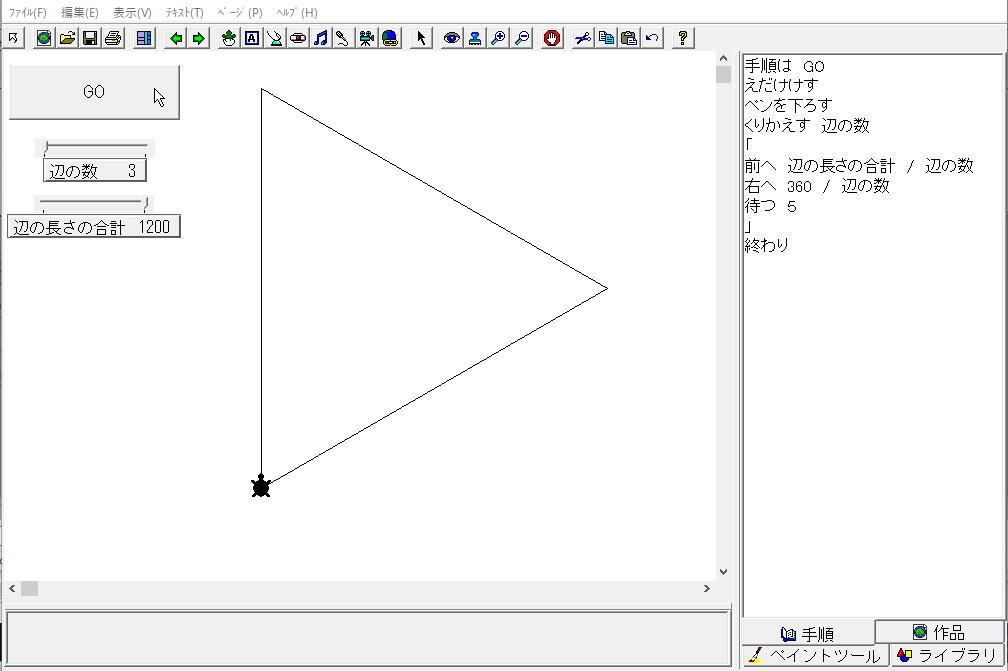
Task: Click the open folder toolbar icon
Action: tap(67, 38)
